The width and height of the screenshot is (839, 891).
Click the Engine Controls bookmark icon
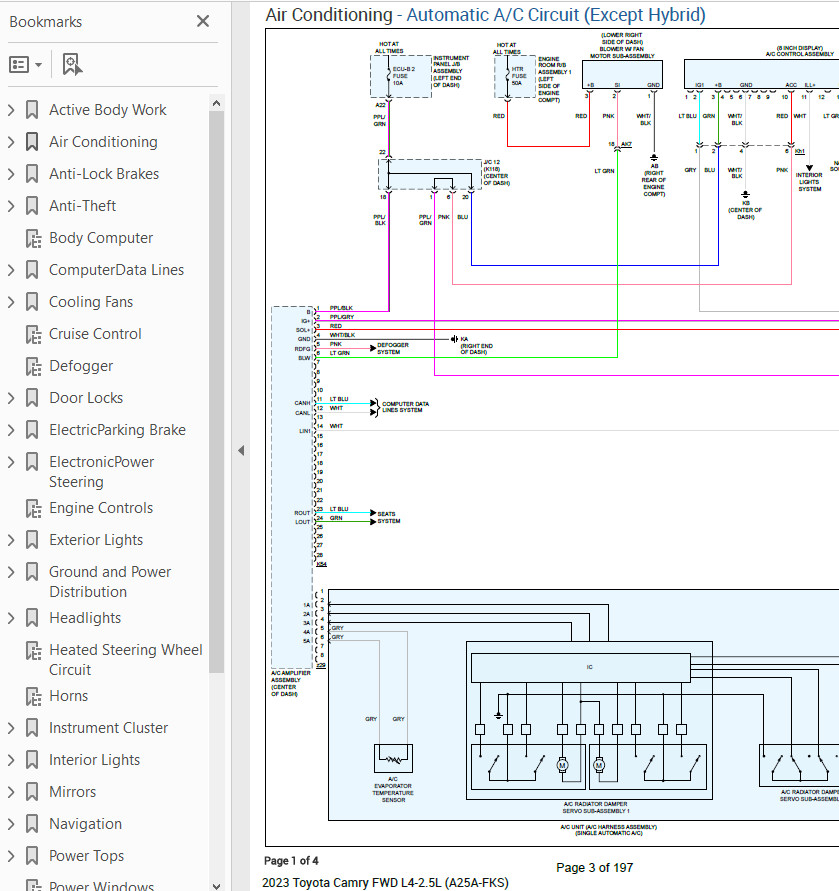[34, 508]
